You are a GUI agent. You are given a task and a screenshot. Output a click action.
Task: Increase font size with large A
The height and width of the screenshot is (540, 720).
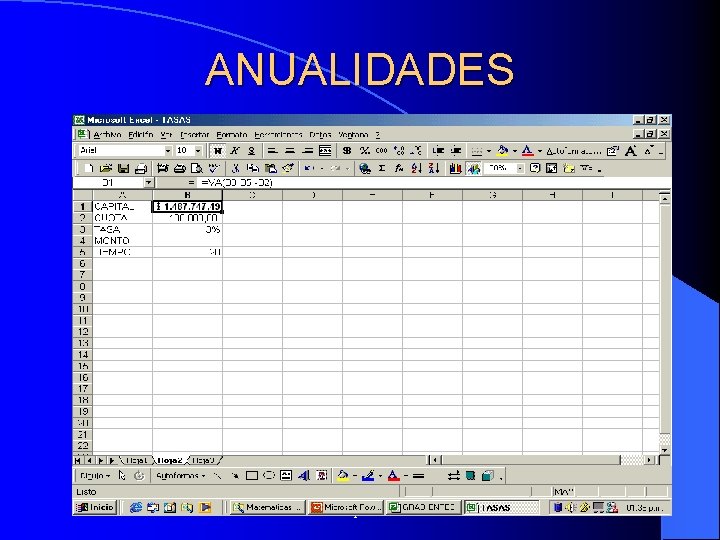pyautogui.click(x=631, y=151)
